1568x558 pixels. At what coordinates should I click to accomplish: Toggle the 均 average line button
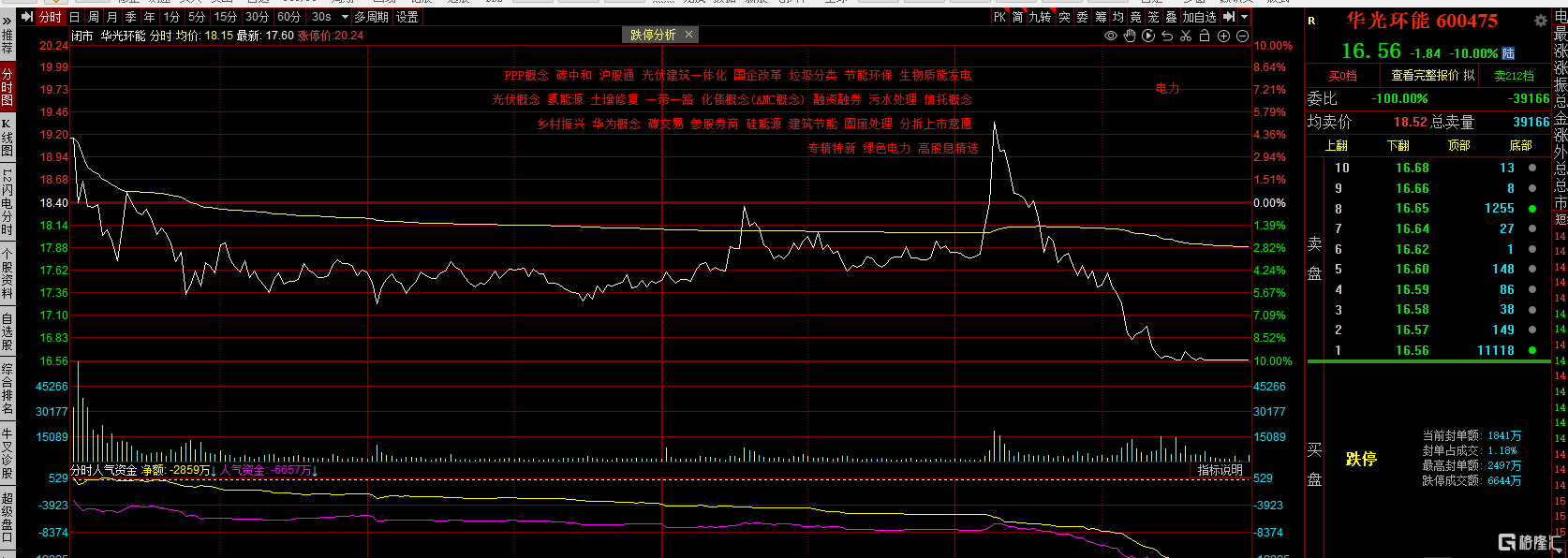click(x=1118, y=17)
